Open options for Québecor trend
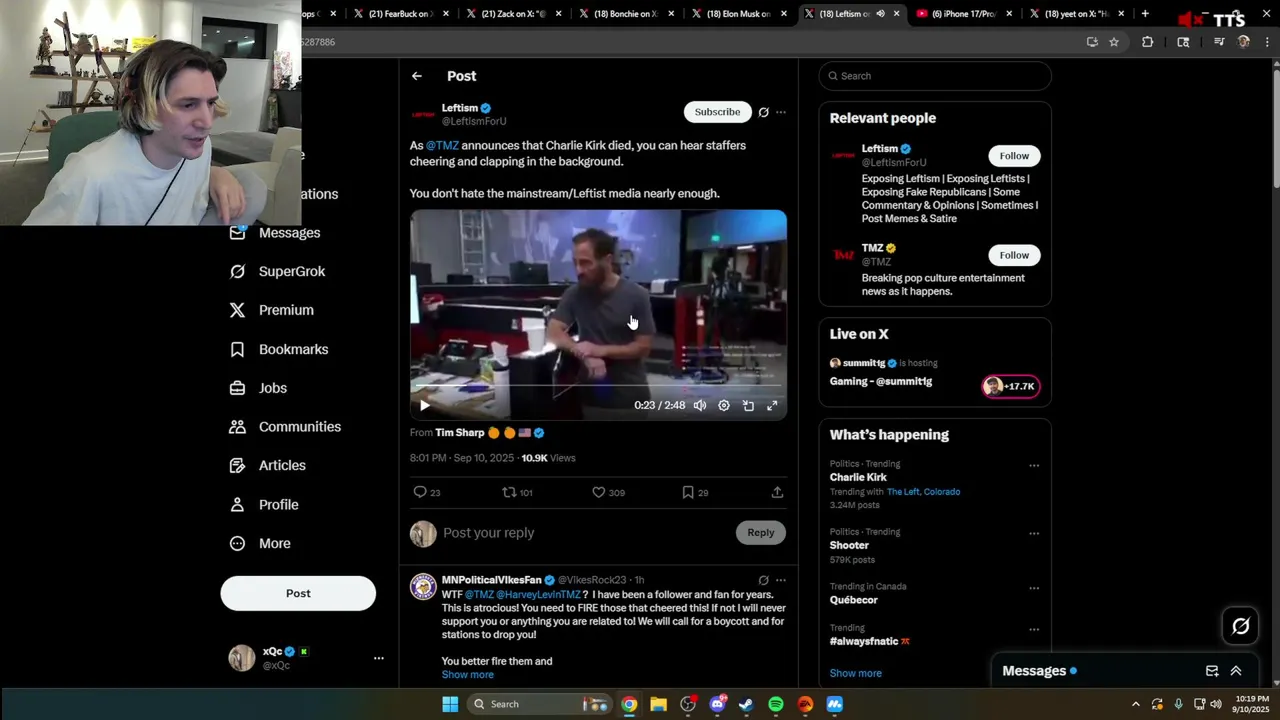 click(x=1034, y=588)
